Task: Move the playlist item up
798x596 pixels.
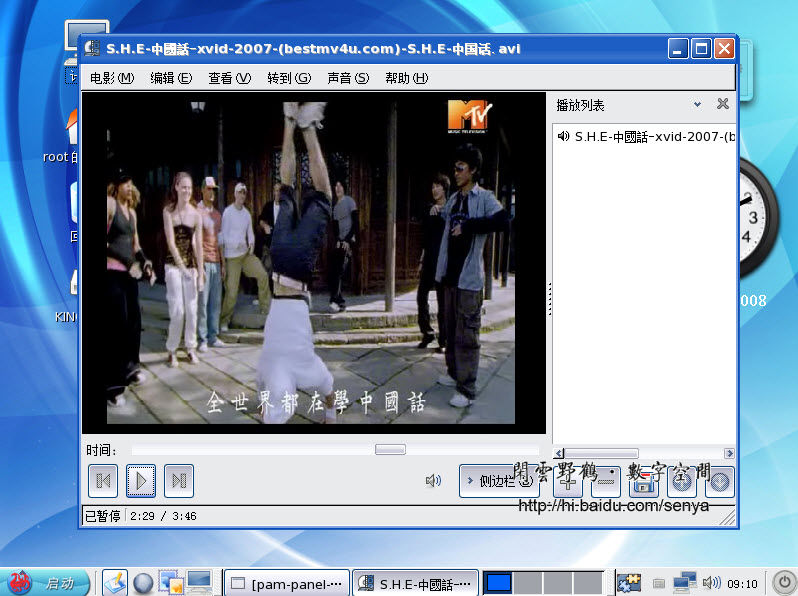Action: pos(682,481)
